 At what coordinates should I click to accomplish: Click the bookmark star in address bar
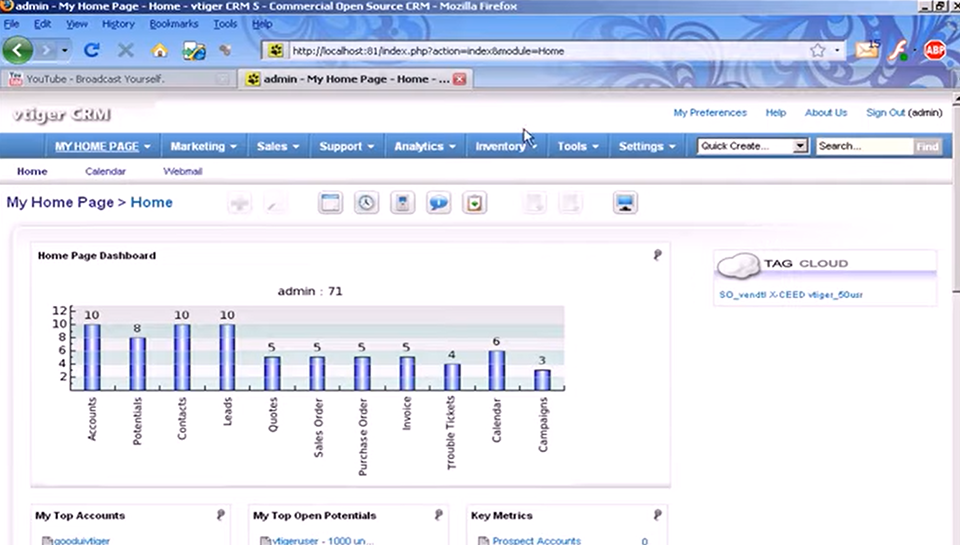coord(817,50)
